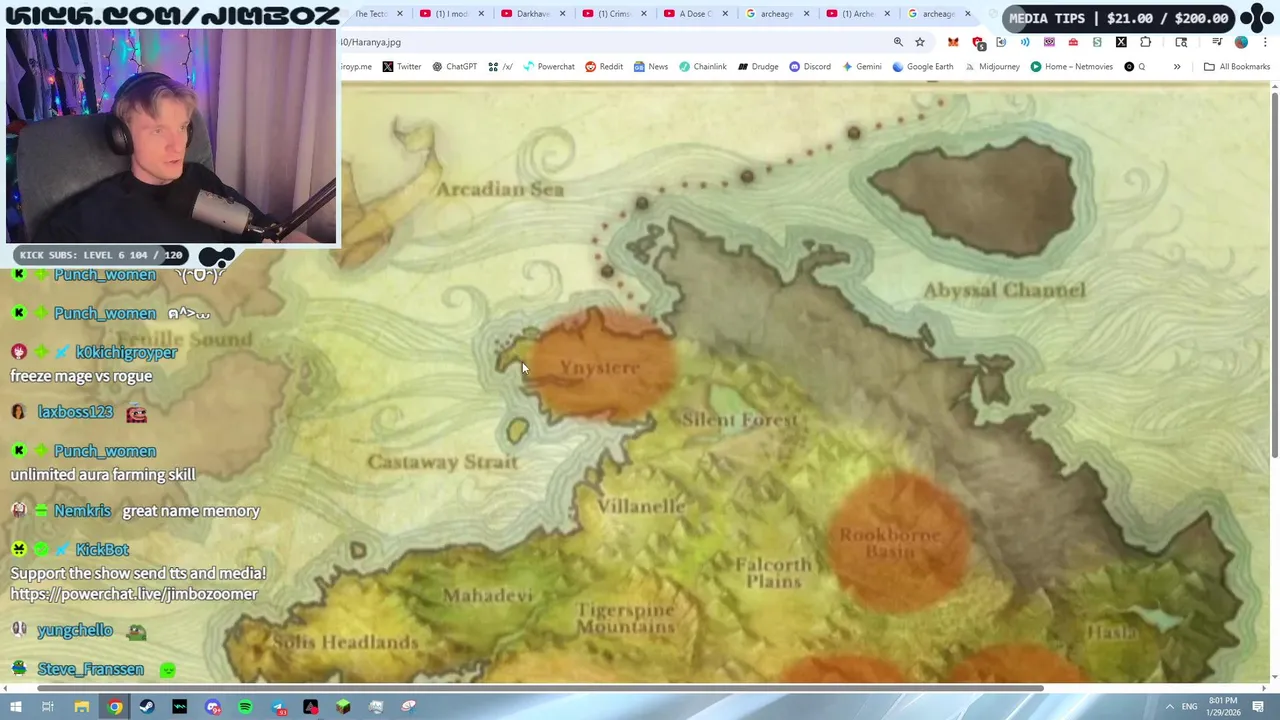Open the ChatGPT bookmark
The width and height of the screenshot is (1280, 720).
(x=454, y=67)
